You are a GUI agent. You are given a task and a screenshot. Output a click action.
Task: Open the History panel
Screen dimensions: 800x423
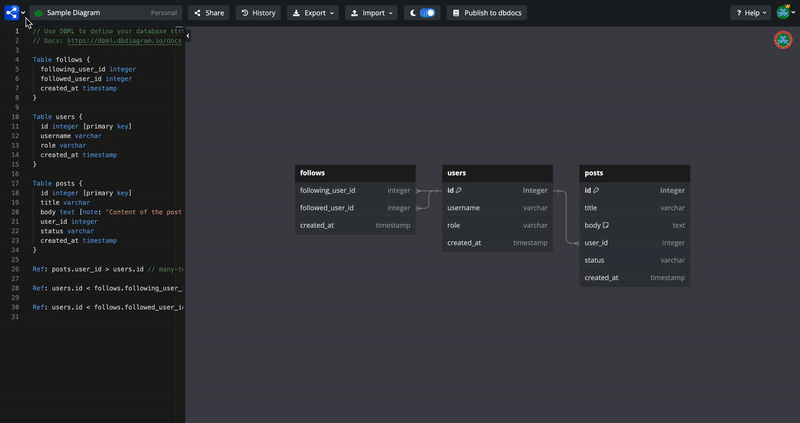click(258, 13)
